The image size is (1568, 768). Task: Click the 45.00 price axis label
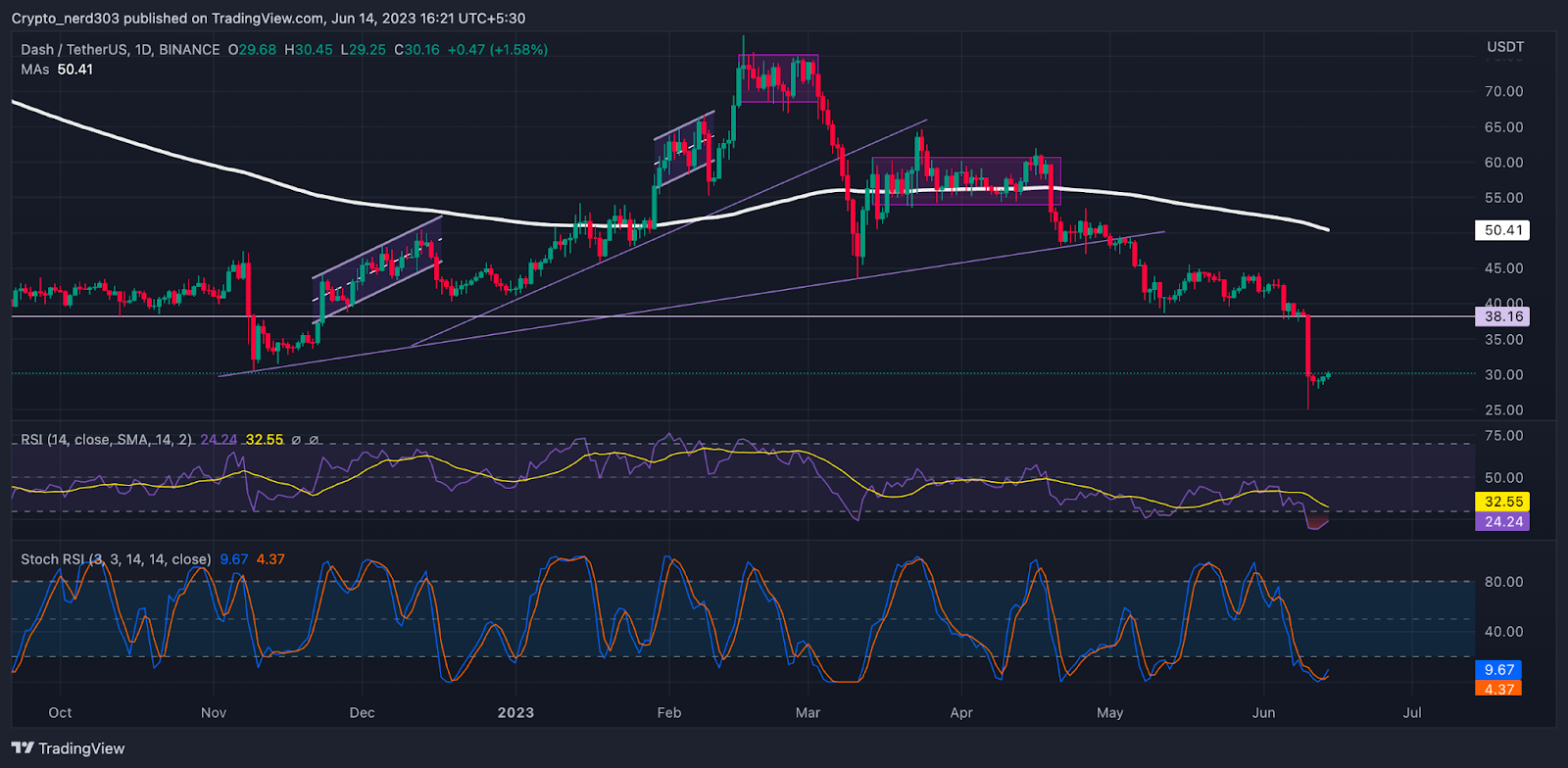(x=1503, y=268)
